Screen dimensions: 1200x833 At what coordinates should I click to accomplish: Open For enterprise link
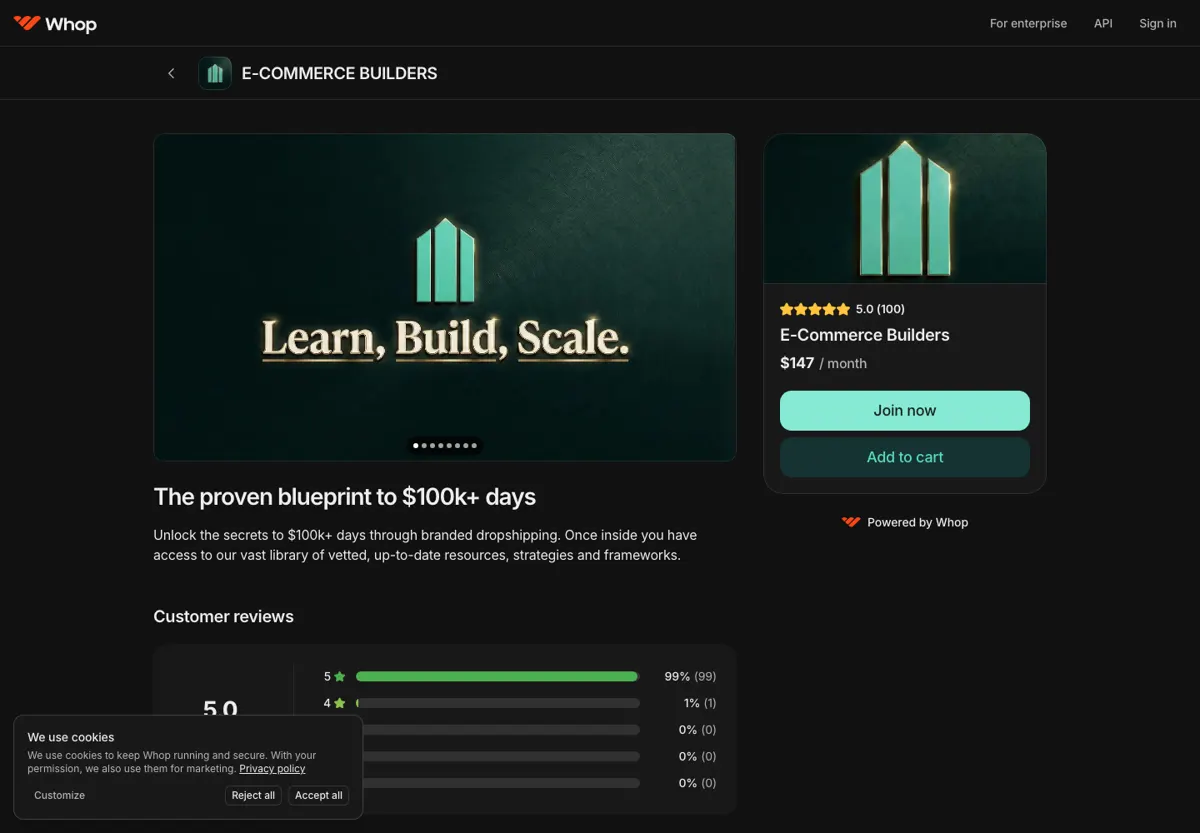(1028, 23)
